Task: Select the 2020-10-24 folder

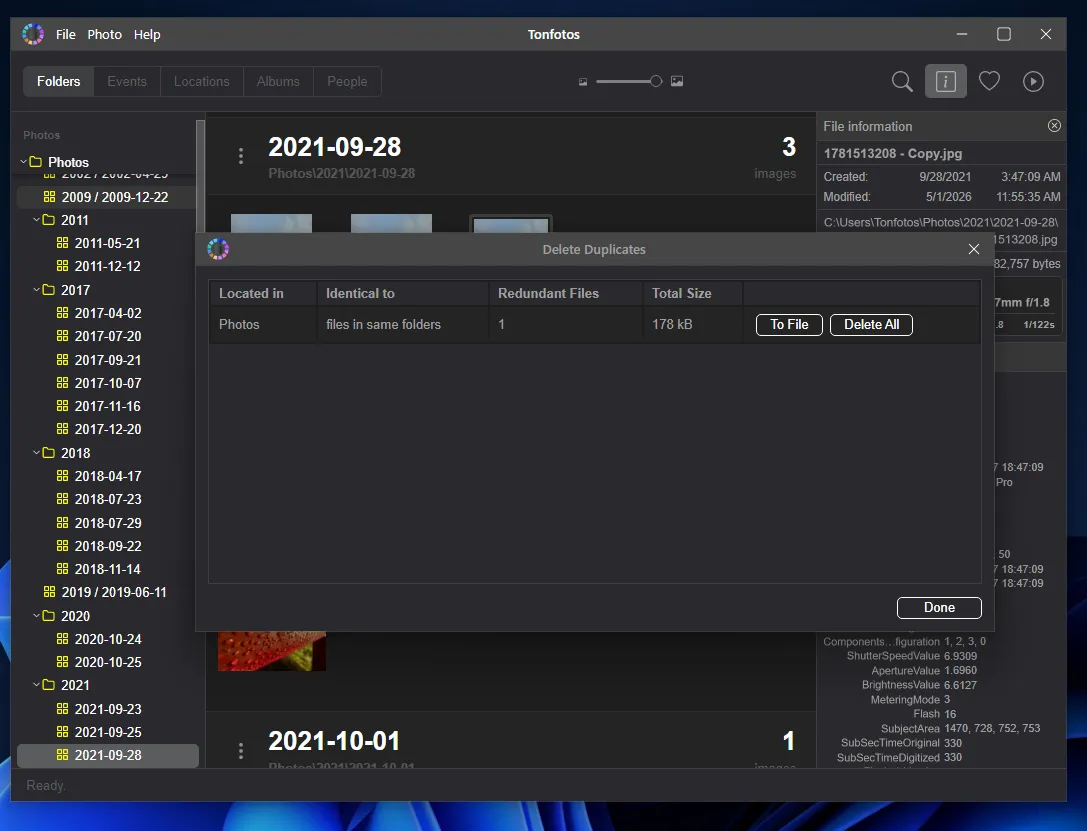Action: pos(107,639)
